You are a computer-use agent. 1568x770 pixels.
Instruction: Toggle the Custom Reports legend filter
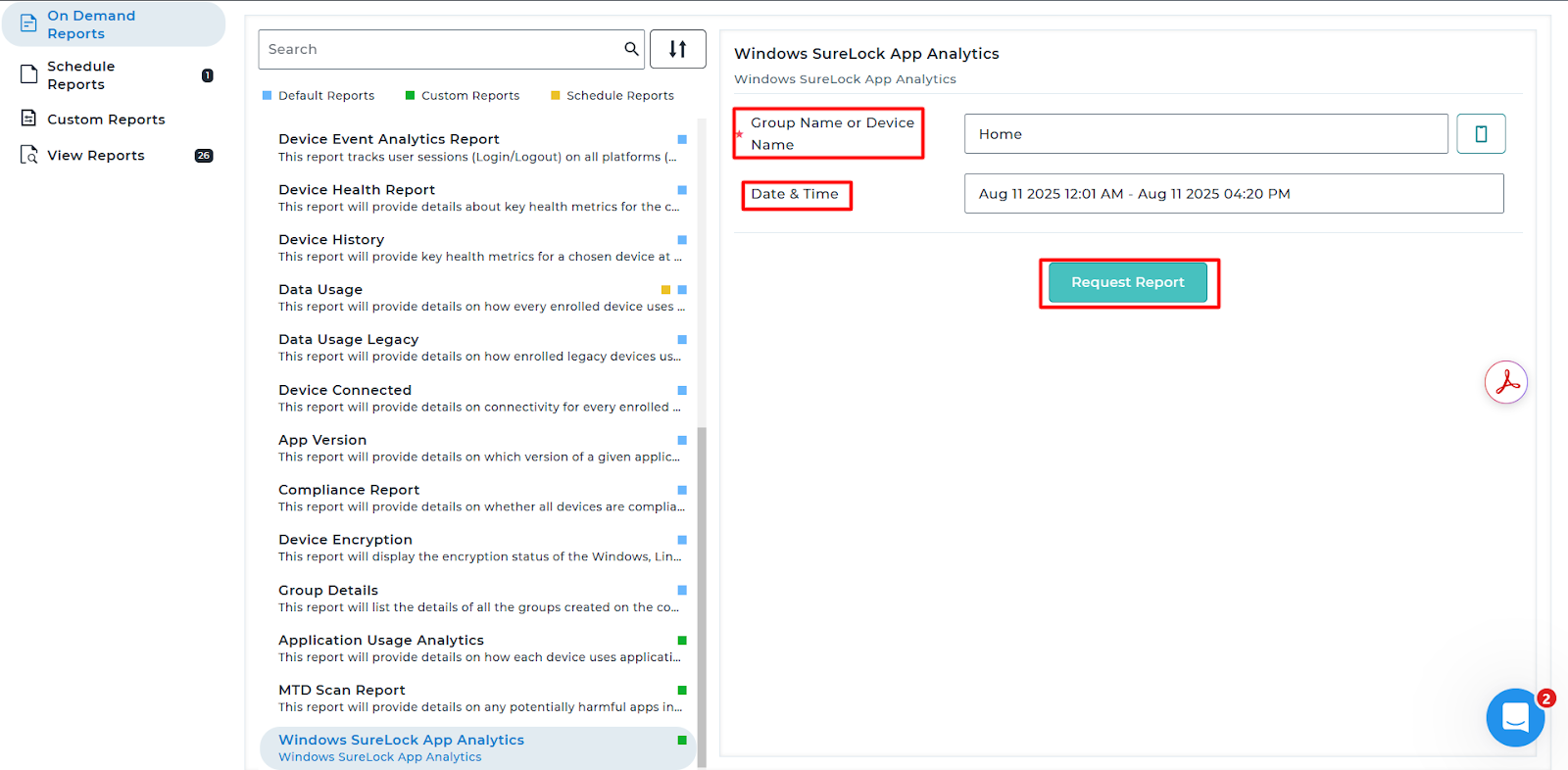[x=462, y=96]
